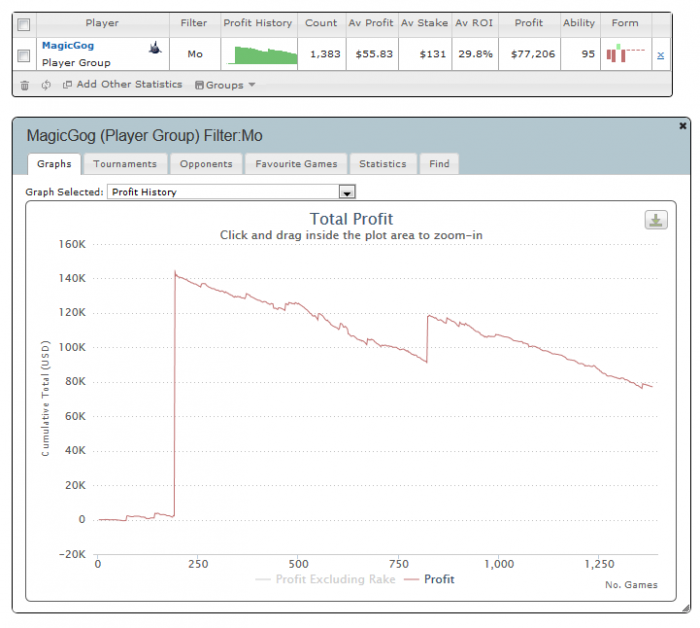Click the remove row X icon
This screenshot has height=628, width=700.
[661, 55]
